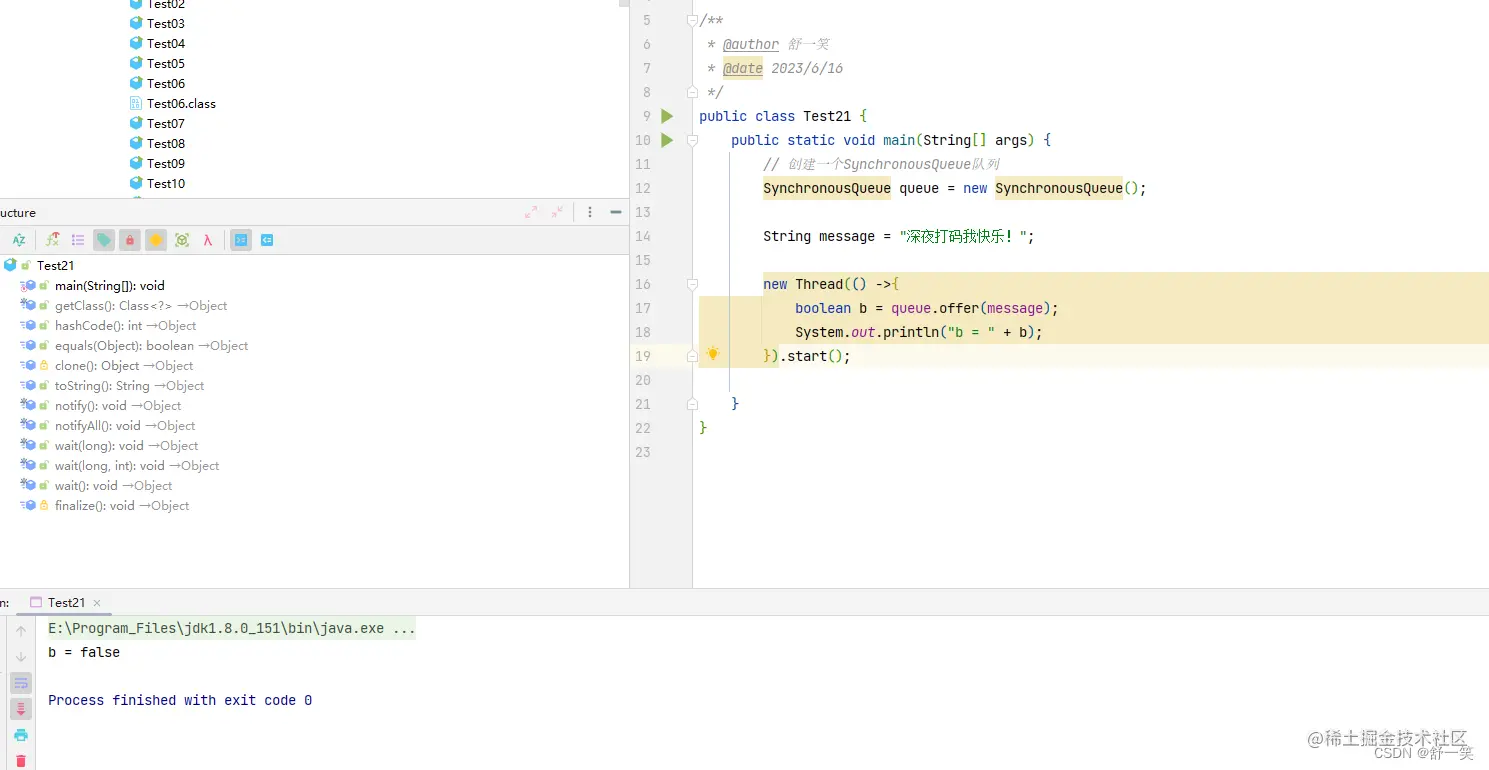
Task: Toggle the red lock non-public members filter
Action: pos(130,240)
